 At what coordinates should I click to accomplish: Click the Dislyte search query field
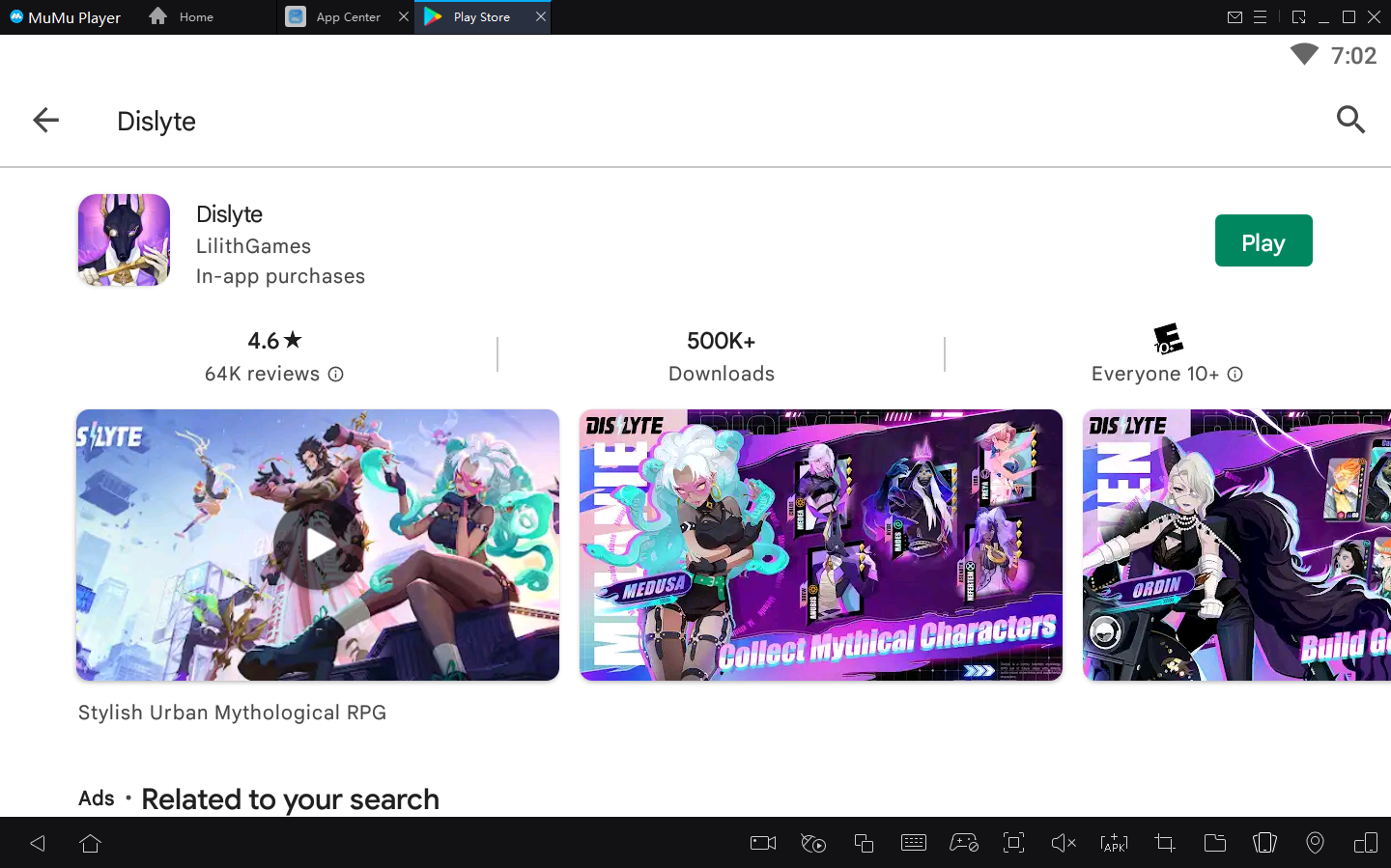[156, 121]
